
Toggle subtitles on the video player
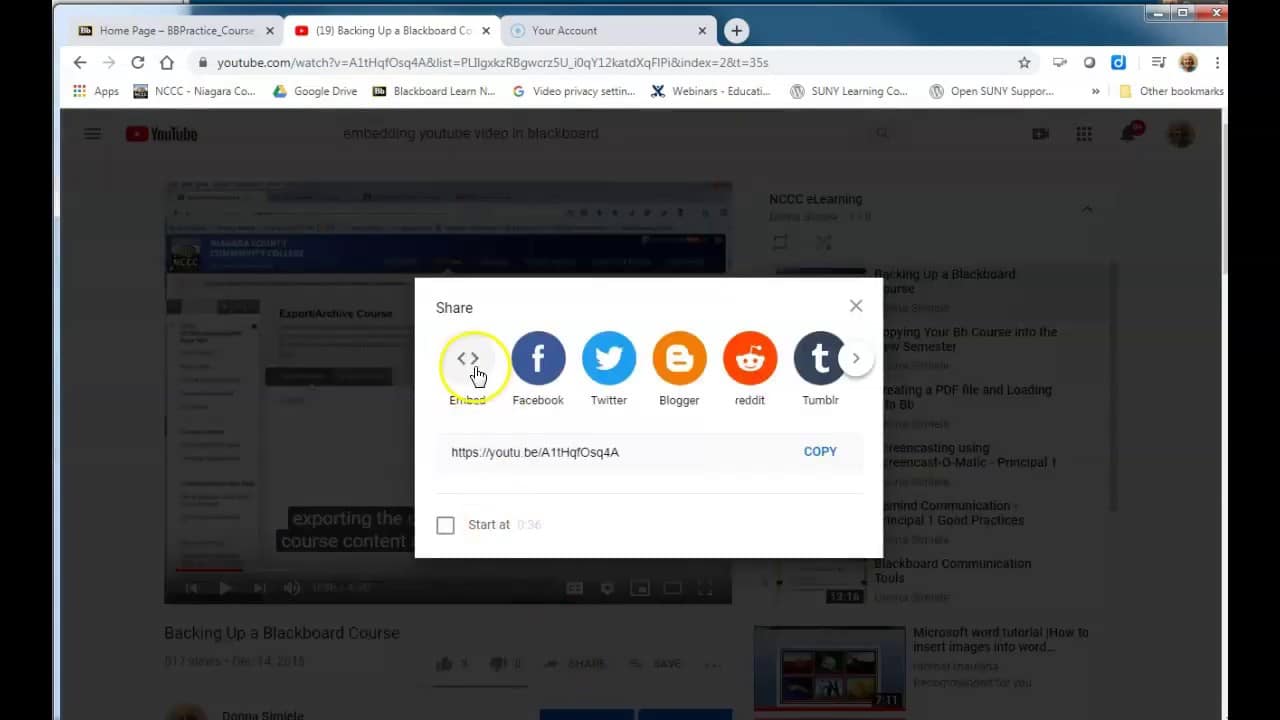(x=575, y=588)
